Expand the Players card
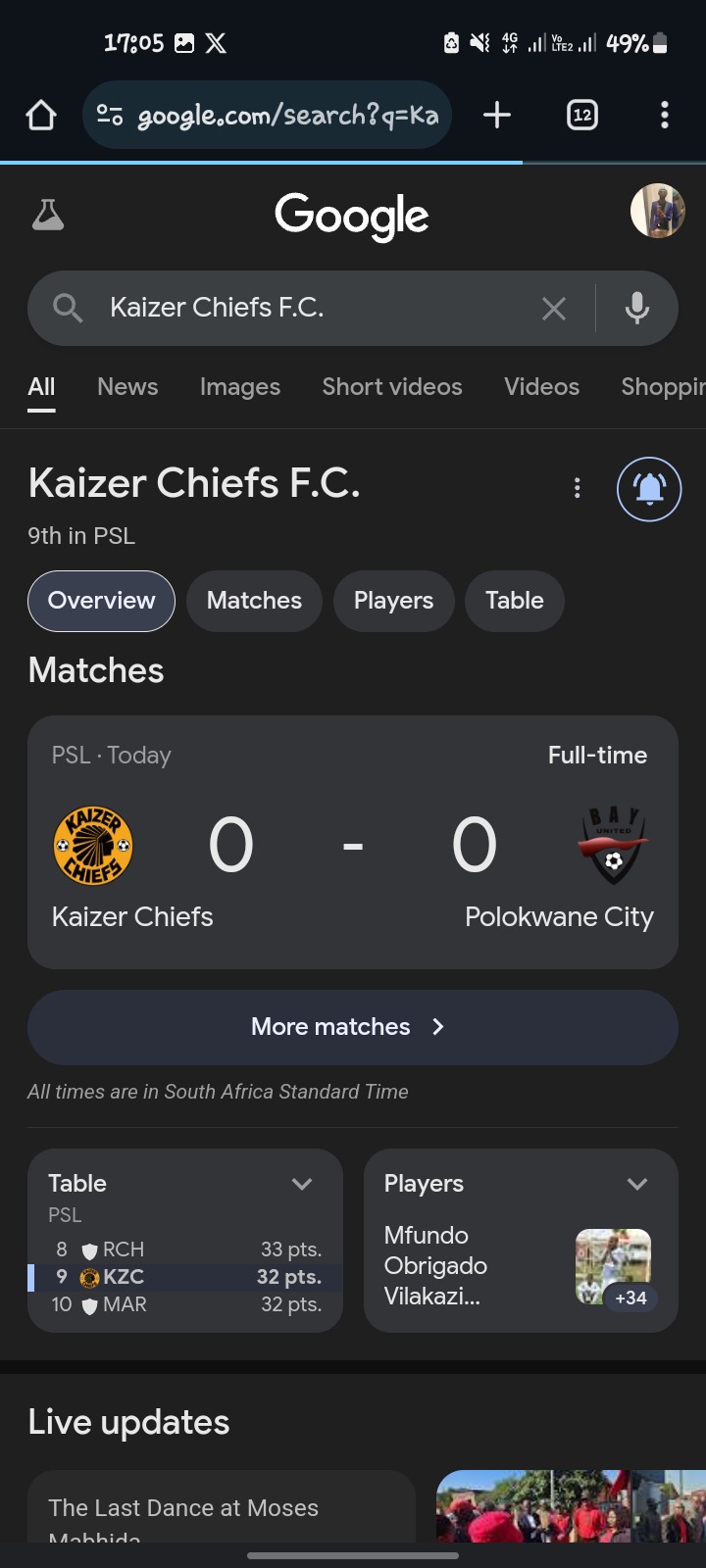 coord(637,1184)
